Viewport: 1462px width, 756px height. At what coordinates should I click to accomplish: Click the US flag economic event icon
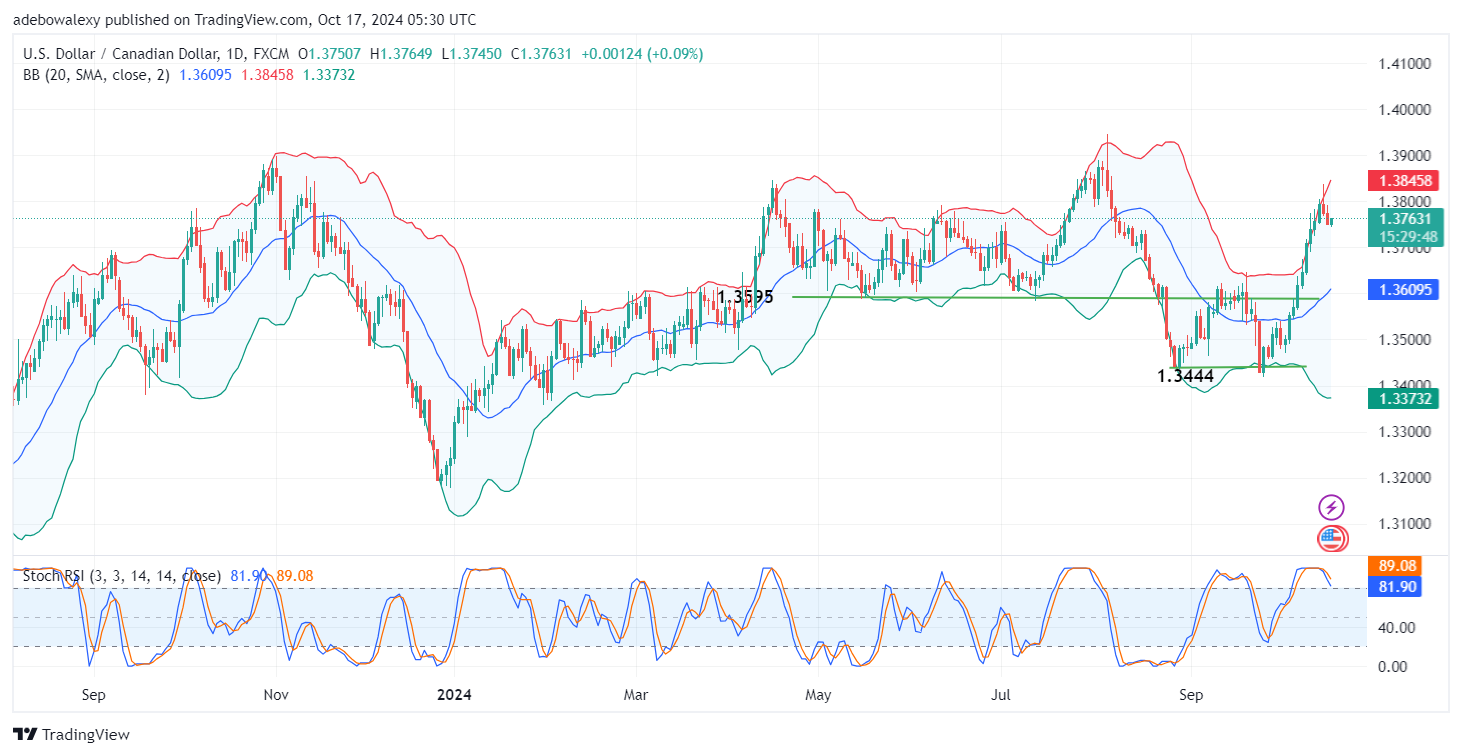pos(1331,538)
